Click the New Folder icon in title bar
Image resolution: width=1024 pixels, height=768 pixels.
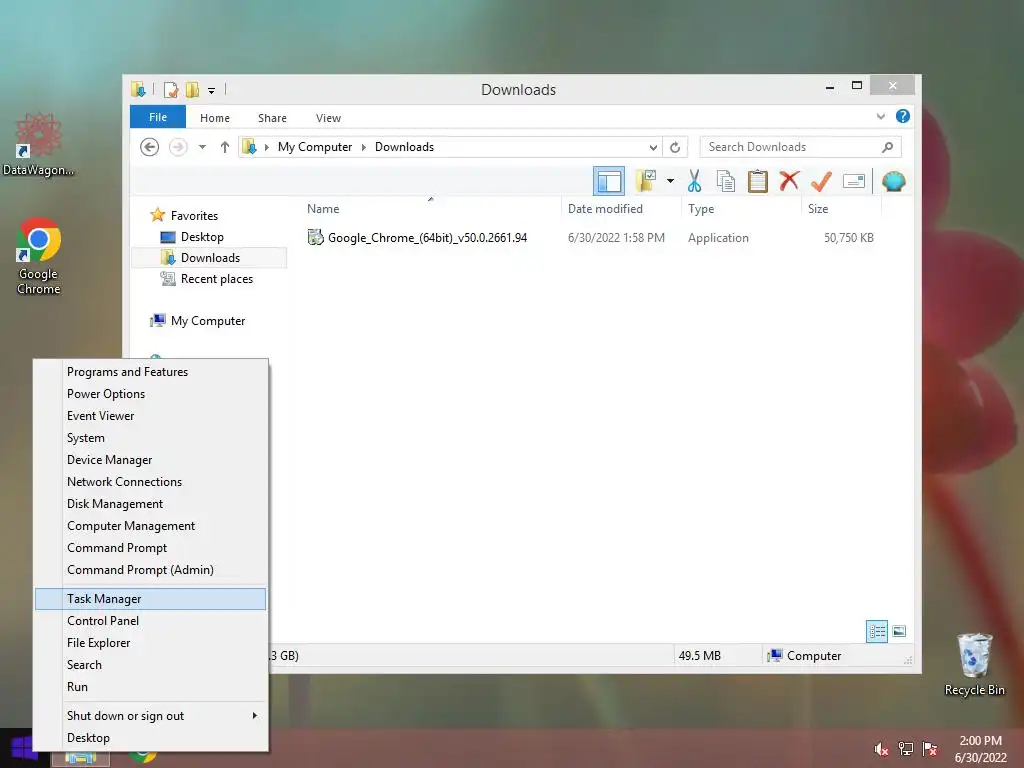(x=193, y=89)
